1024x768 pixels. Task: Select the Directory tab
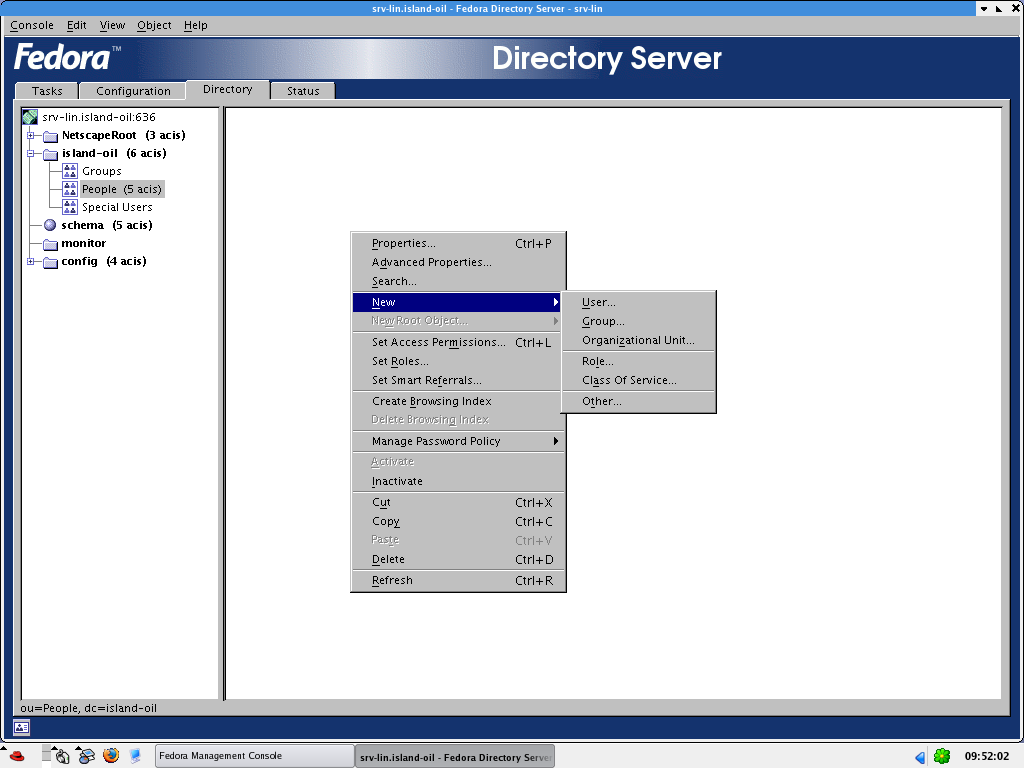pyautogui.click(x=227, y=89)
